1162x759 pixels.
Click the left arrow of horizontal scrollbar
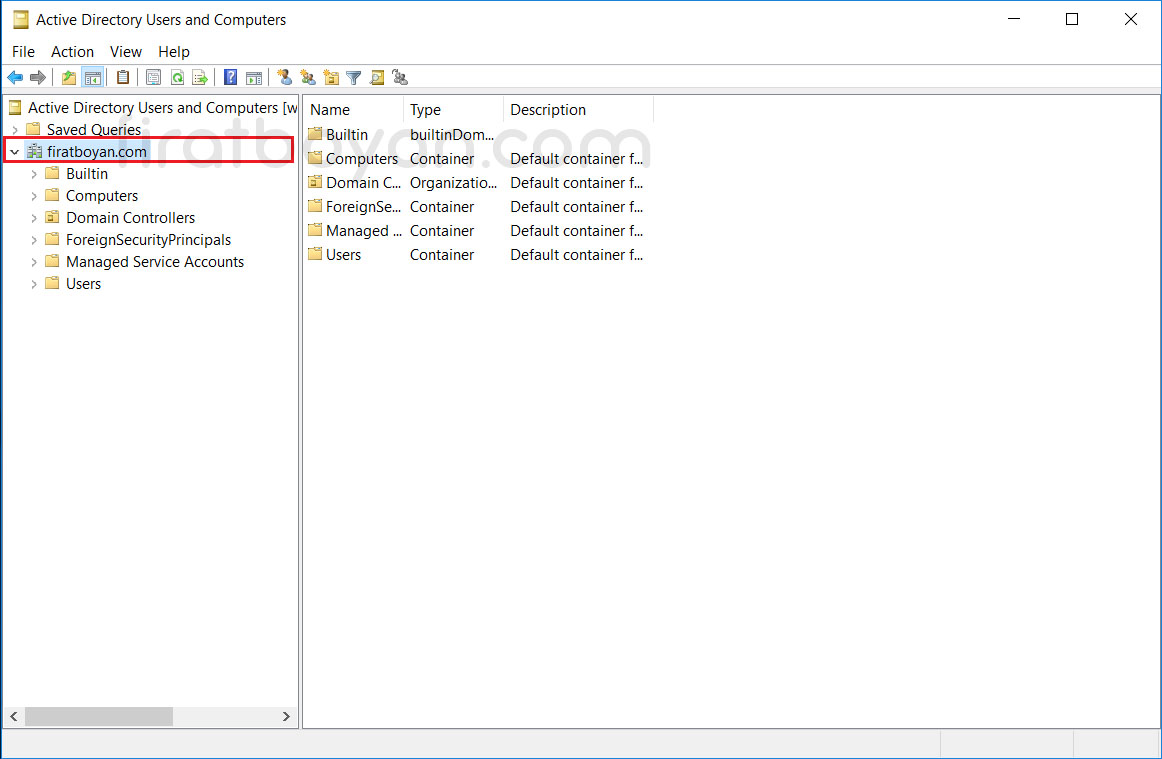tap(14, 716)
